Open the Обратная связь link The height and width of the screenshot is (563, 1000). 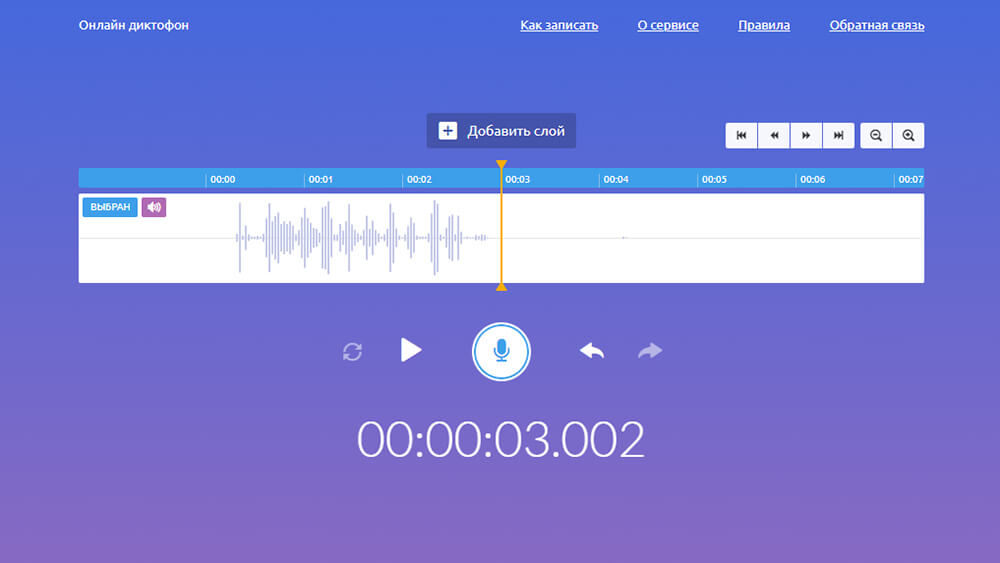876,25
